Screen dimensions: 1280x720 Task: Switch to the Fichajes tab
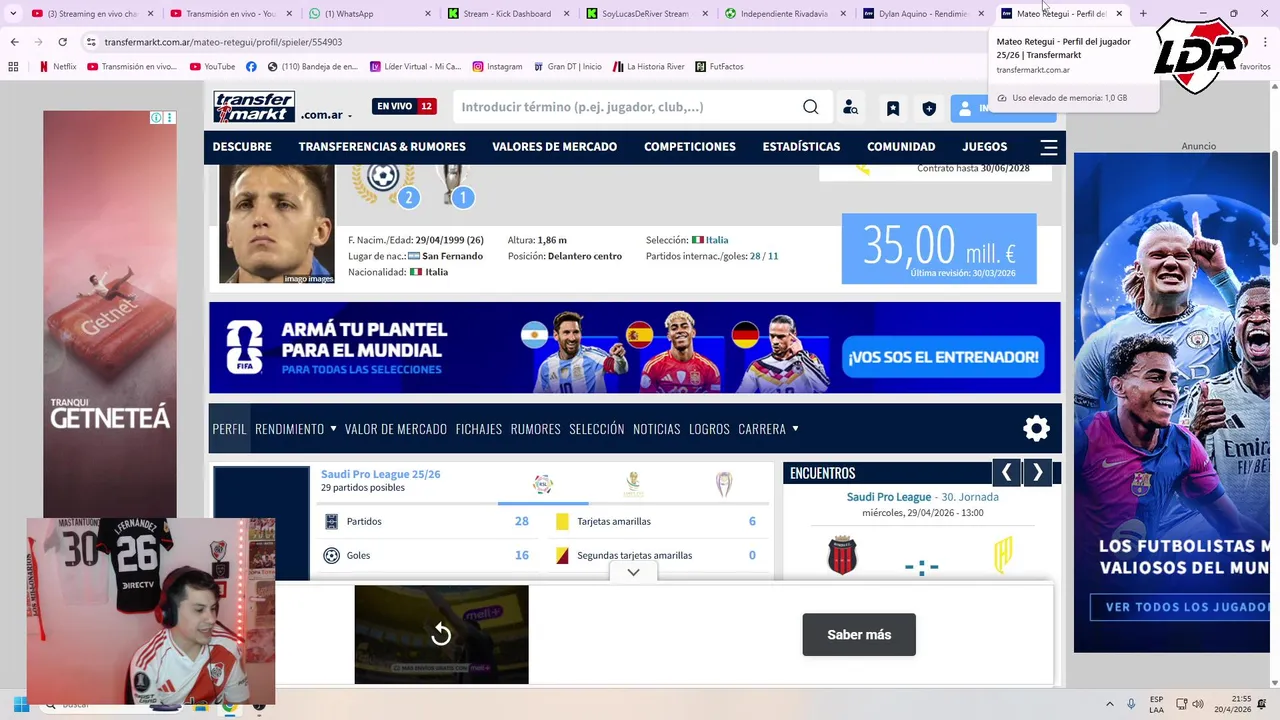pyautogui.click(x=479, y=429)
